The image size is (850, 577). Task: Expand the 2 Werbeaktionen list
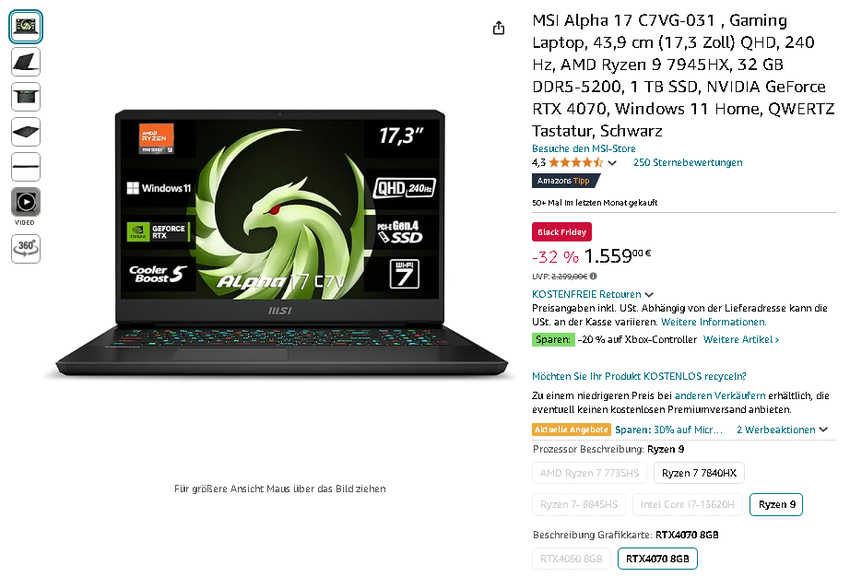tap(782, 429)
